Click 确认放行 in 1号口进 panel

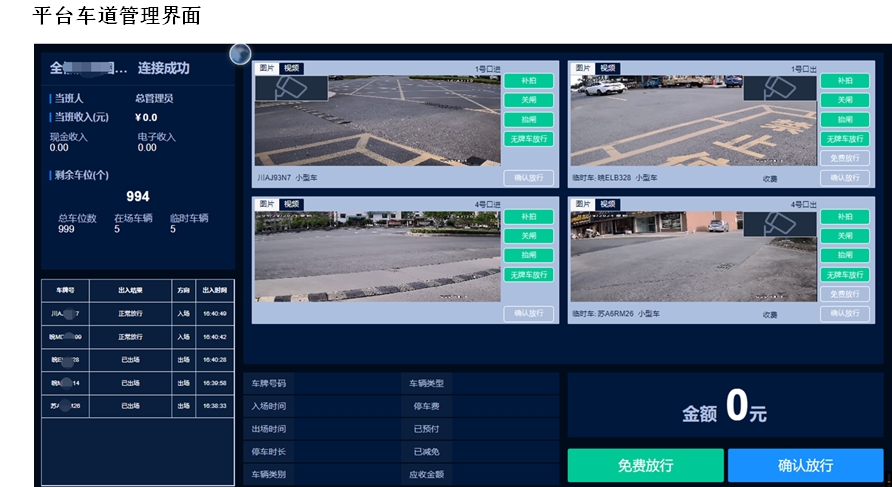pos(528,178)
